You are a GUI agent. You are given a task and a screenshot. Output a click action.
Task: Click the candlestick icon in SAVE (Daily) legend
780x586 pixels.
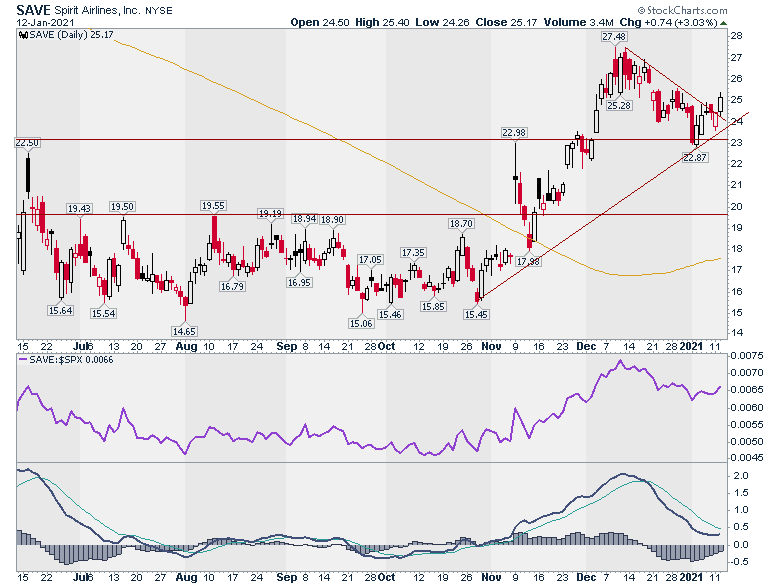tap(23, 35)
